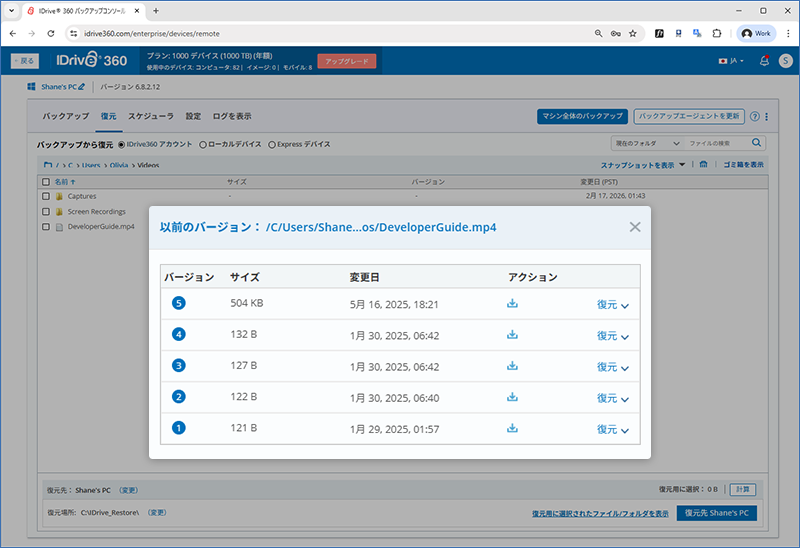The image size is (800, 548).
Task: Select the ローカルデバイス radio button
Action: (x=204, y=145)
